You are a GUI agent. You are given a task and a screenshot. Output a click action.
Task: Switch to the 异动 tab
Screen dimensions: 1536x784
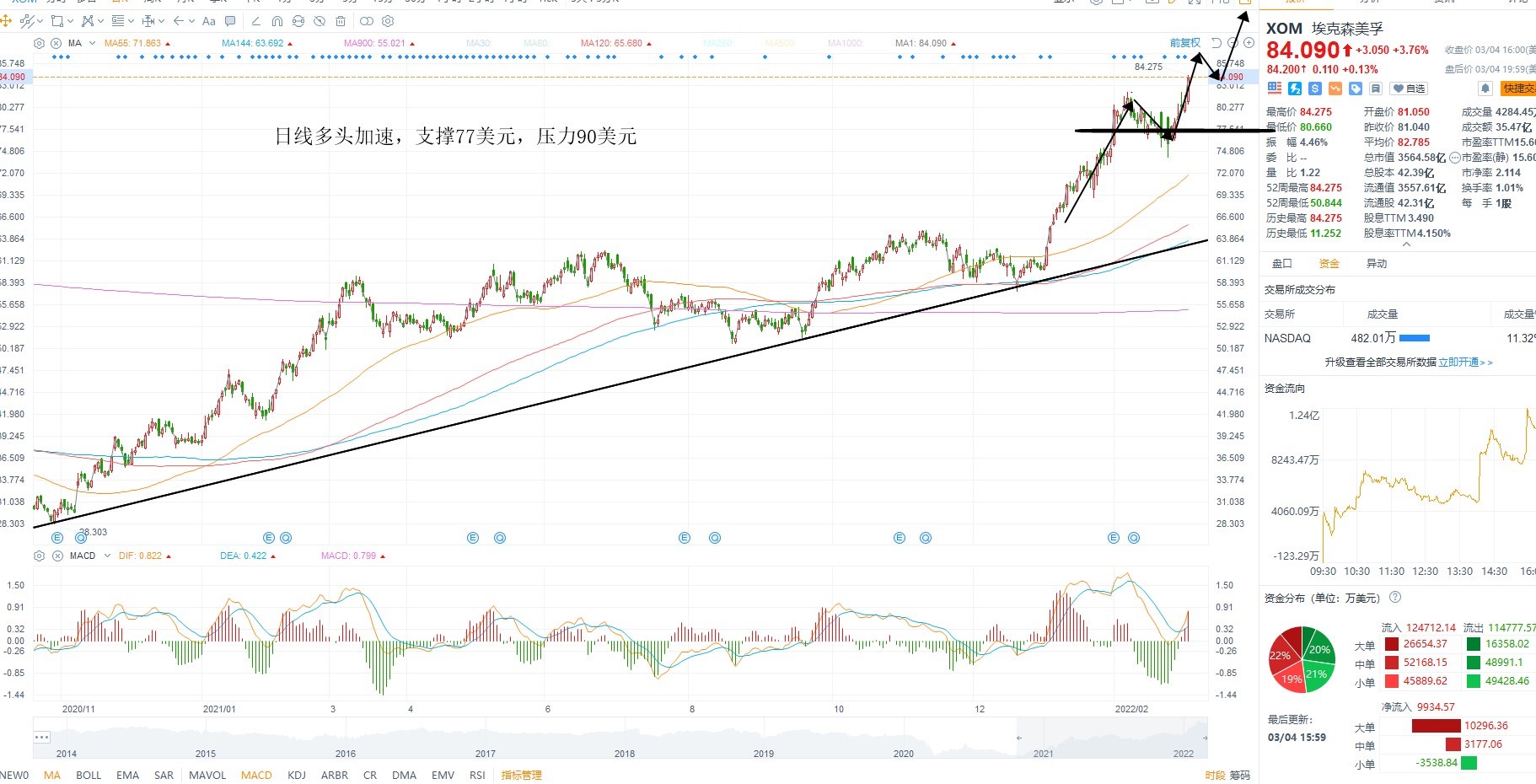click(x=1377, y=263)
